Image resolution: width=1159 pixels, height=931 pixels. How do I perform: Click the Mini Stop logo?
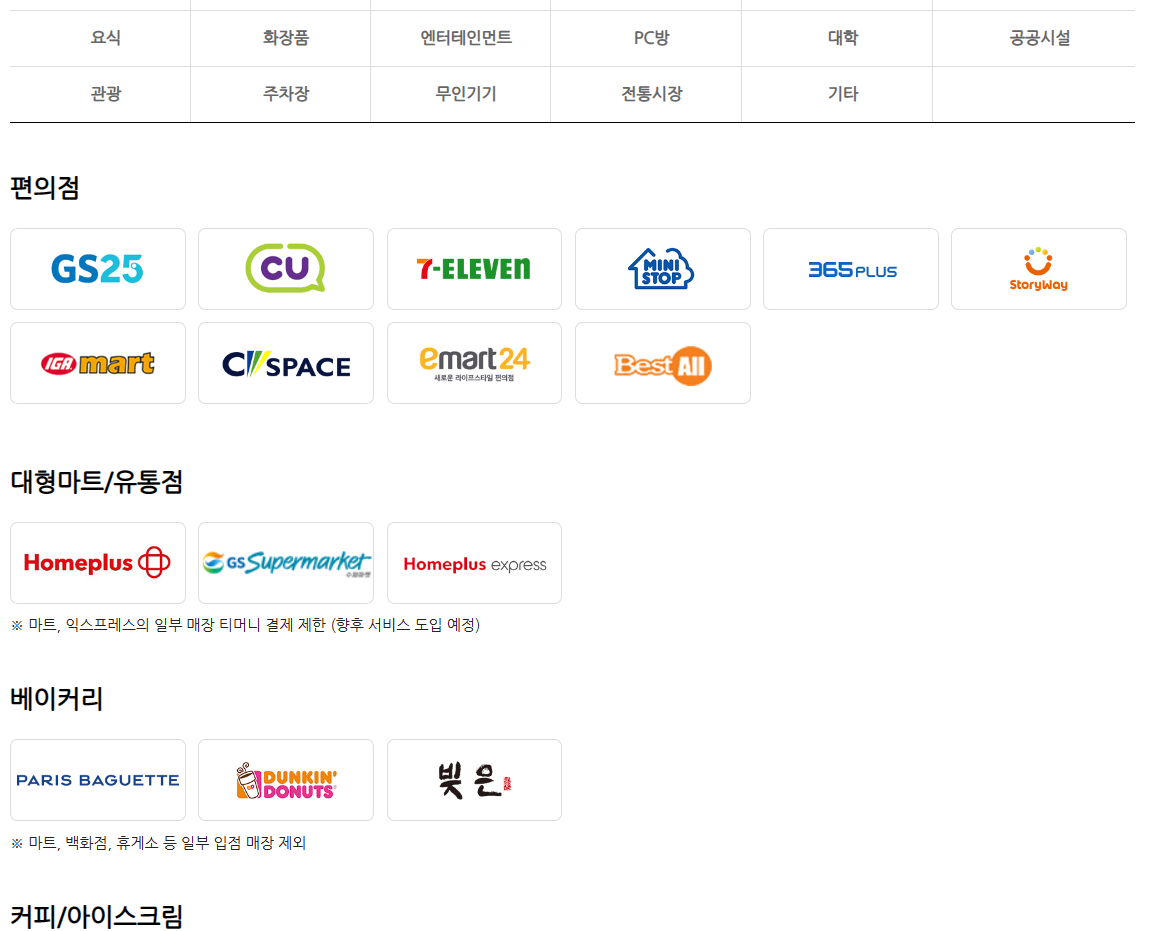[663, 269]
